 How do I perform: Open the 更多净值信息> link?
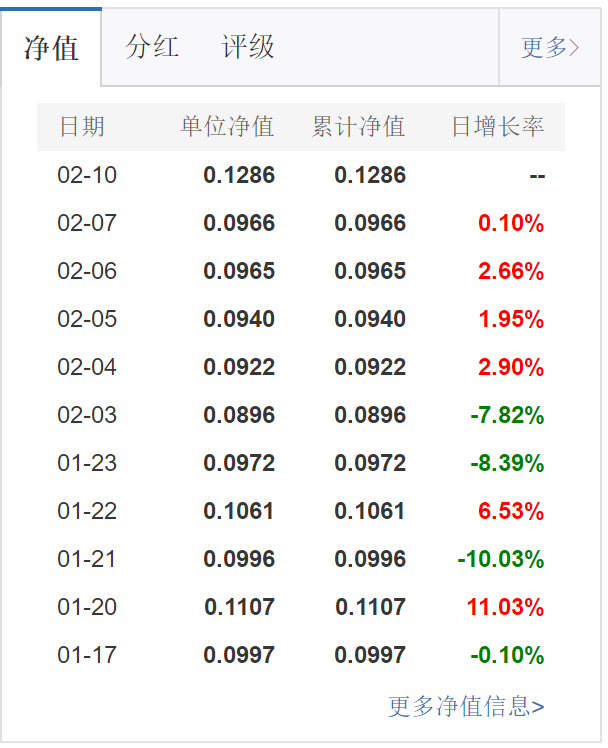(466, 706)
